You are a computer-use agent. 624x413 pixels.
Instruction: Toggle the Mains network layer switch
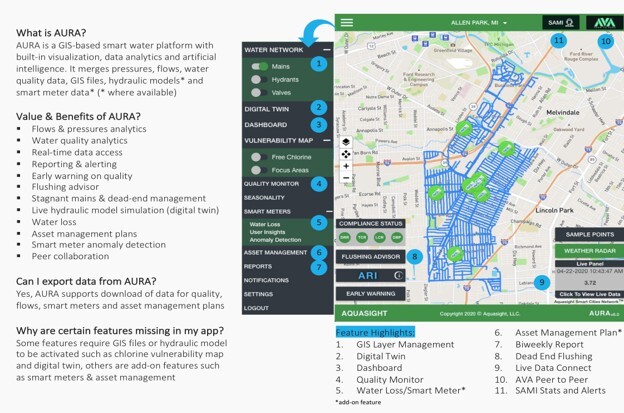tap(259, 66)
